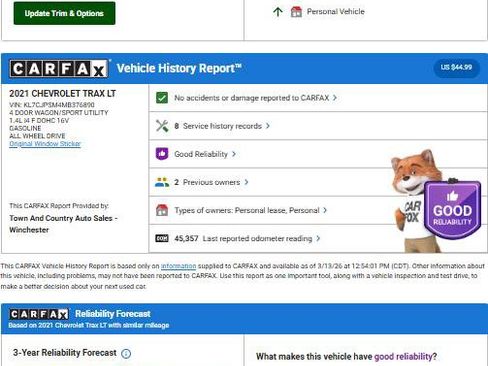
Task: Select the Vehicle History Report title
Action: [179, 68]
